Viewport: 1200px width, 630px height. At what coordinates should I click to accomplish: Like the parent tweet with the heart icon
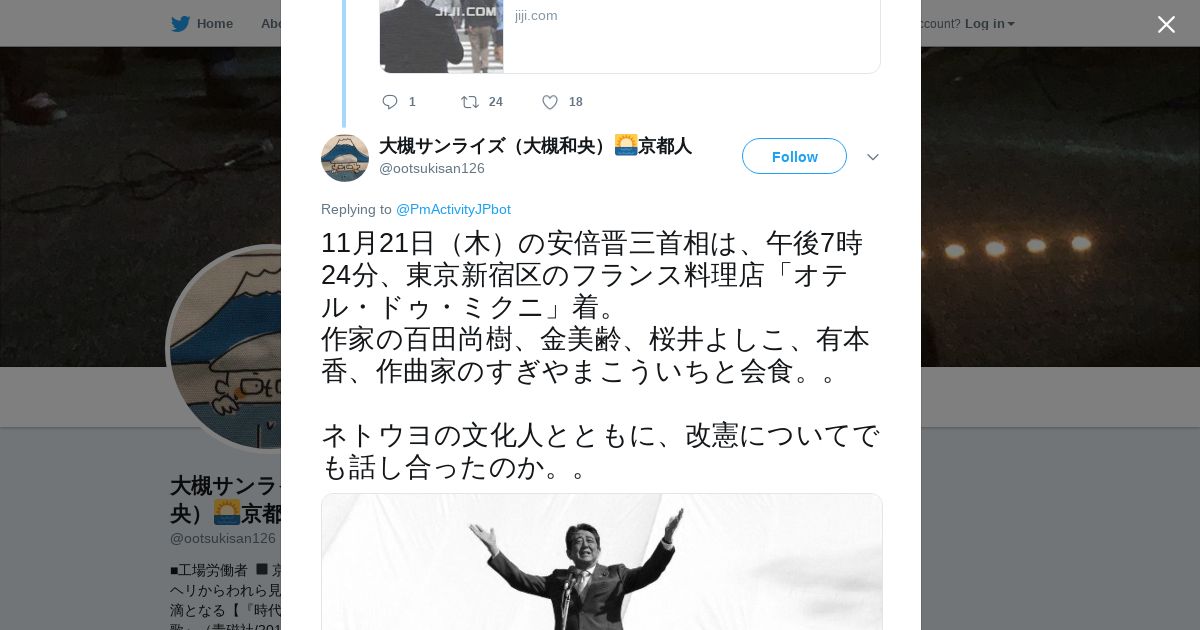tap(550, 102)
